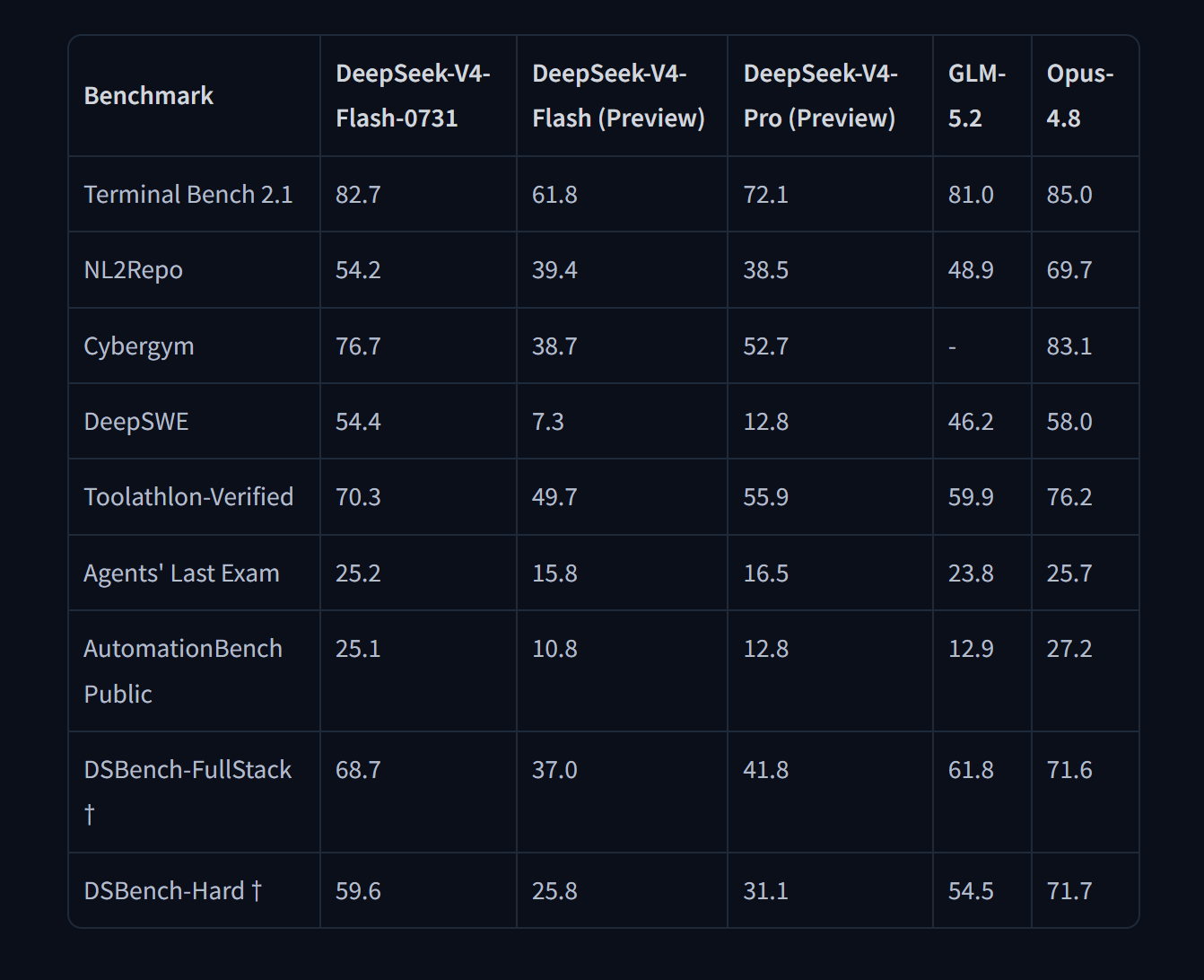Click 54.5 in the DSBench-Hard row
This screenshot has width=1204, height=980.
point(971,891)
